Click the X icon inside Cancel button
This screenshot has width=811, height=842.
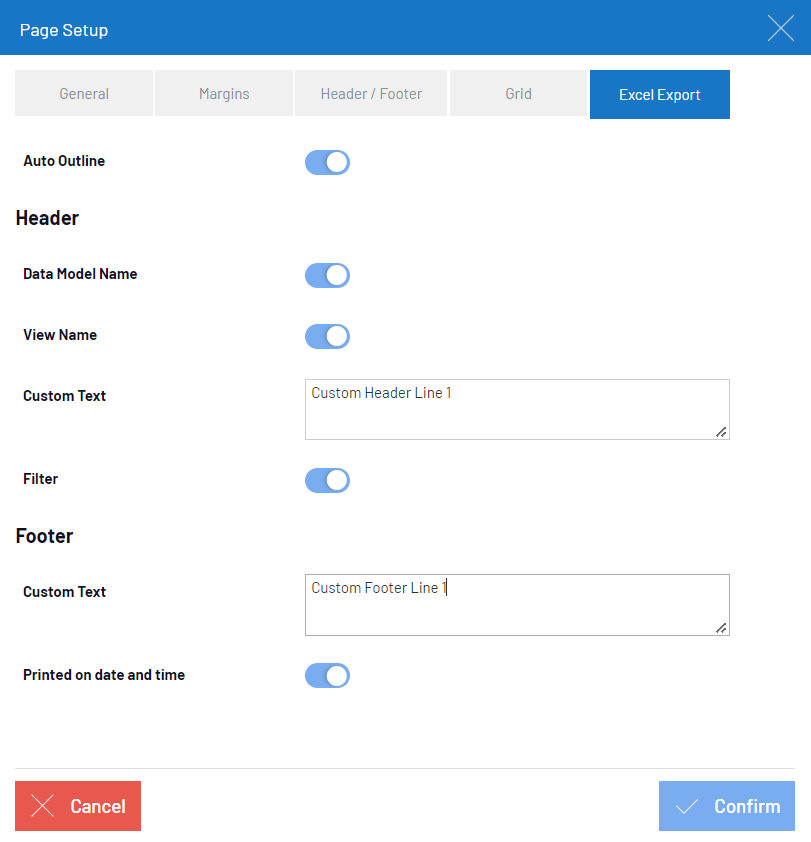42,806
